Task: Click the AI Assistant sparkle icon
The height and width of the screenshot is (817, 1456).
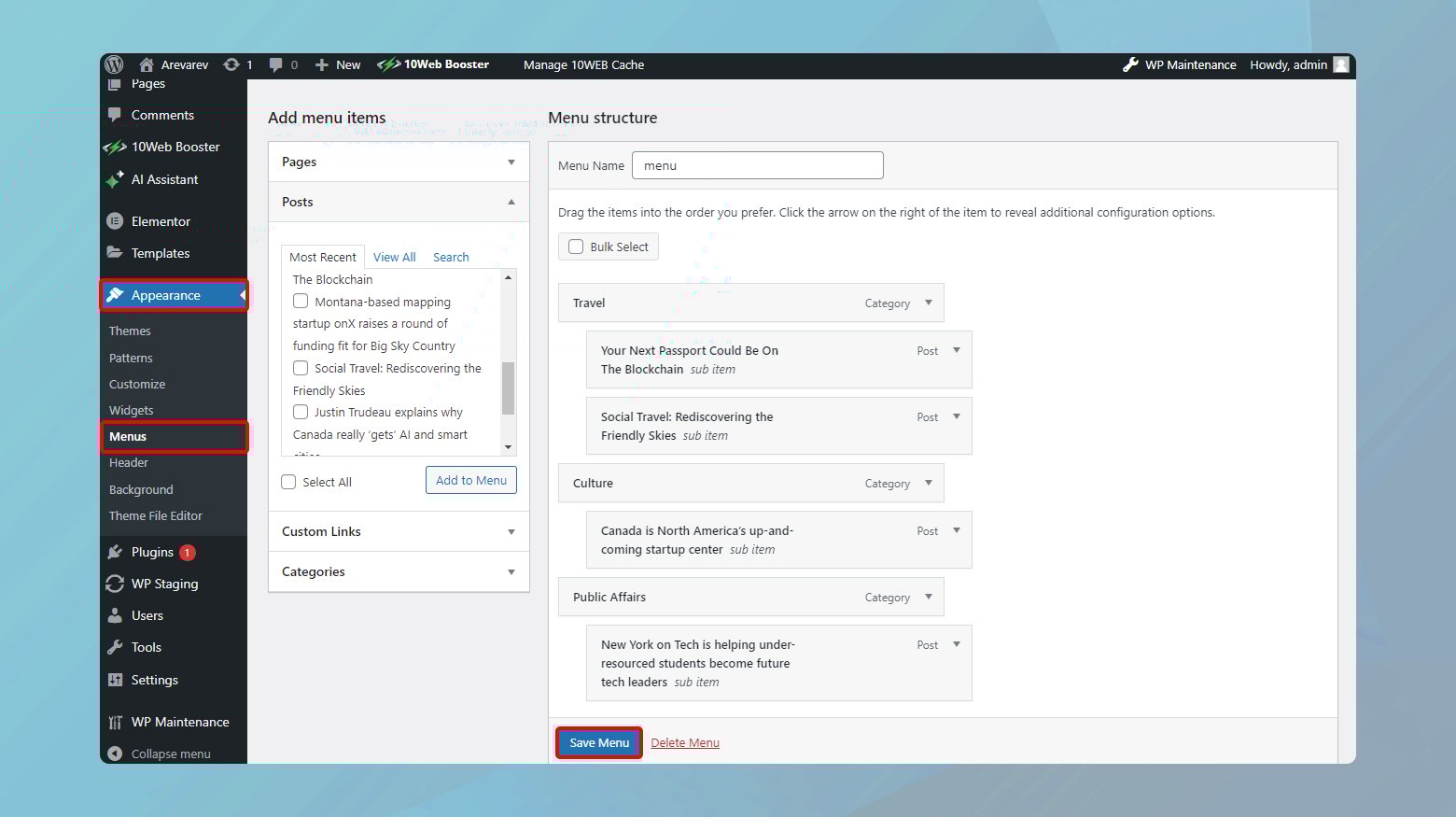Action: [x=115, y=179]
